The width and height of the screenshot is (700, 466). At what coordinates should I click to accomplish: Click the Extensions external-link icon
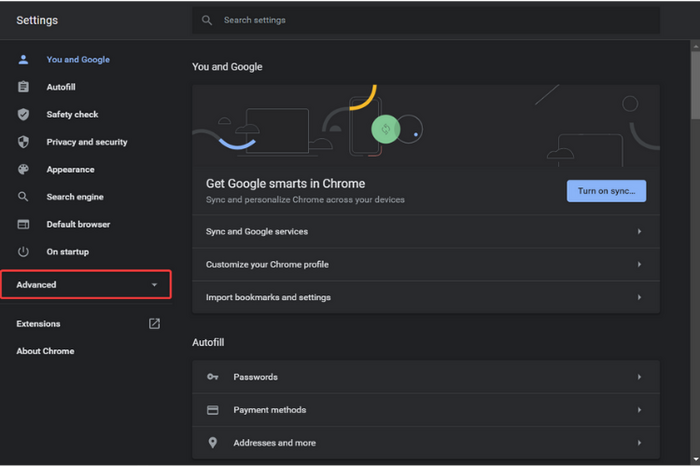154,324
